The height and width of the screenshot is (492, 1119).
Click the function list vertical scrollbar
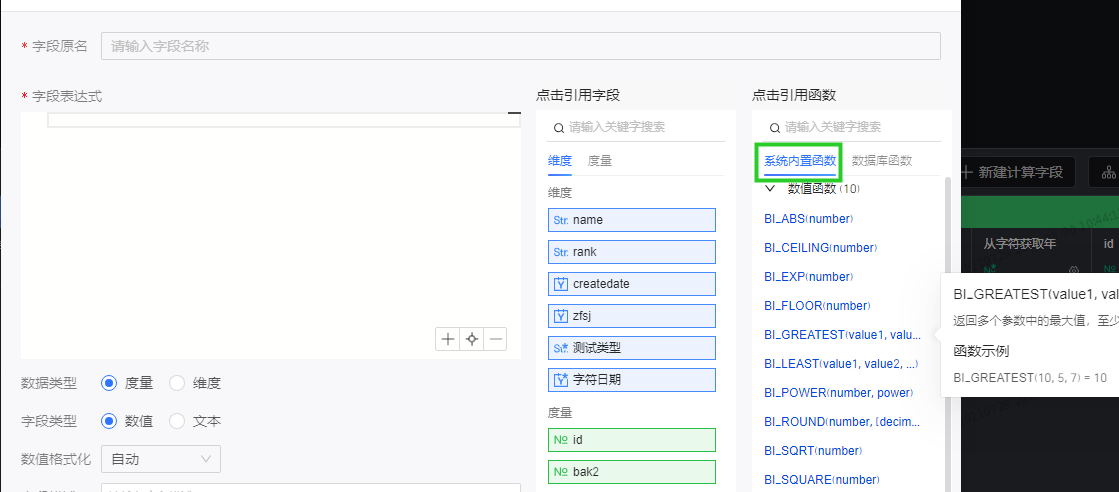point(945,300)
